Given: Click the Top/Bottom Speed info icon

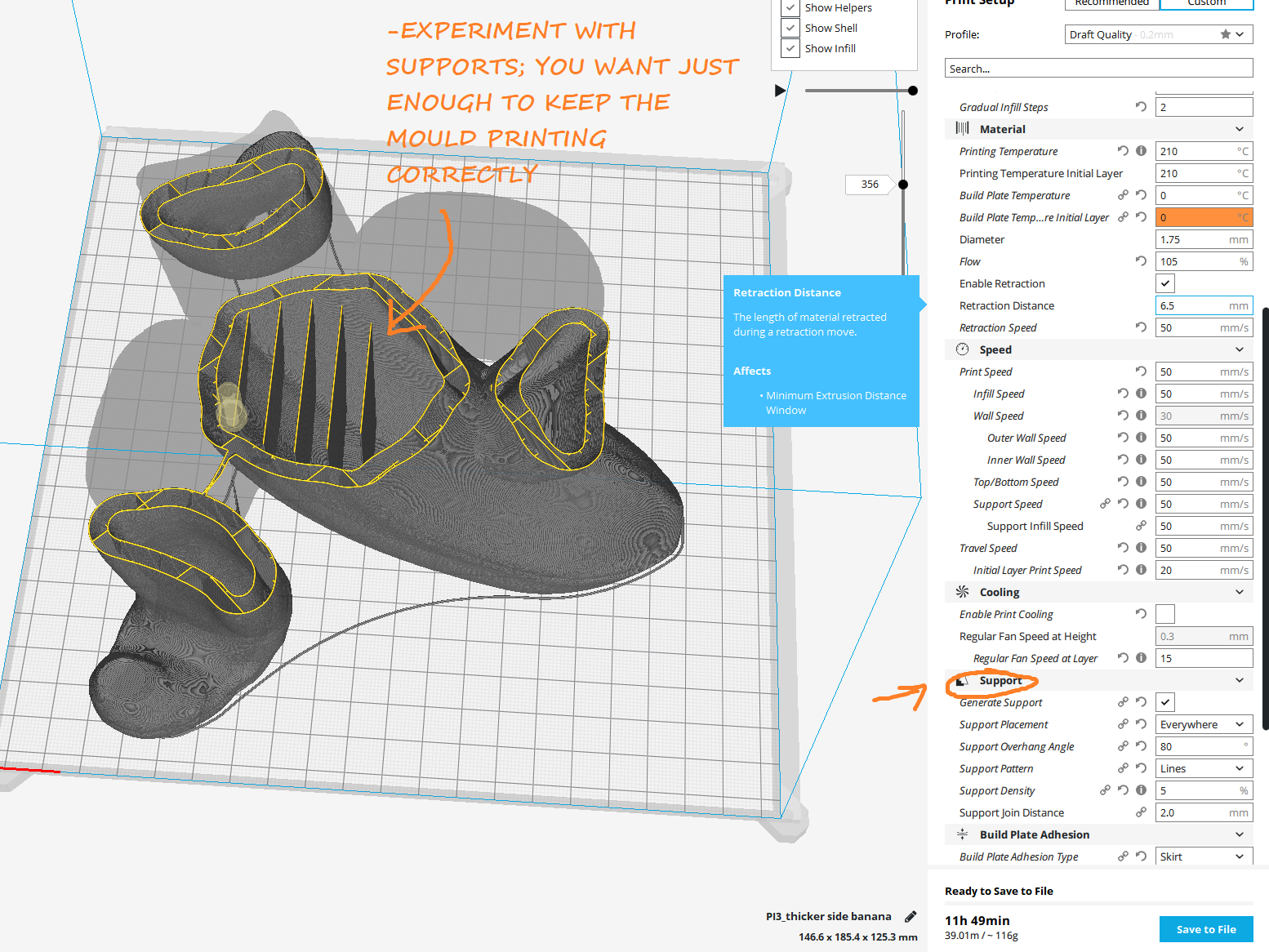Looking at the screenshot, I should 1141,482.
